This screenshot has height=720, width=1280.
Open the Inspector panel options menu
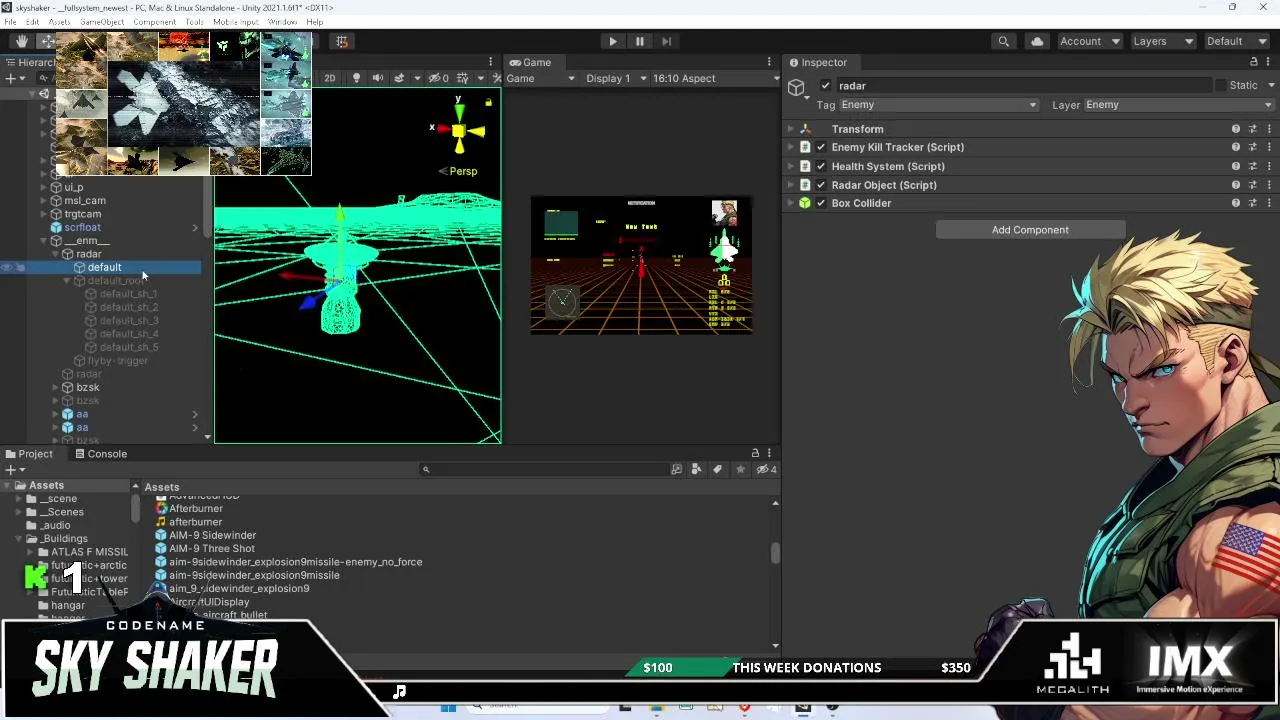pos(1269,62)
